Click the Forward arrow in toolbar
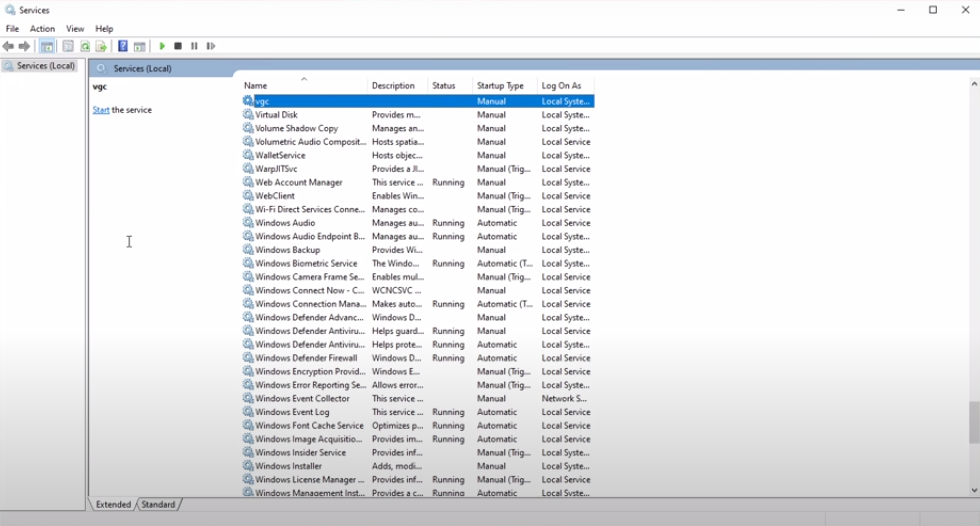The width and height of the screenshot is (980, 526). pos(24,46)
